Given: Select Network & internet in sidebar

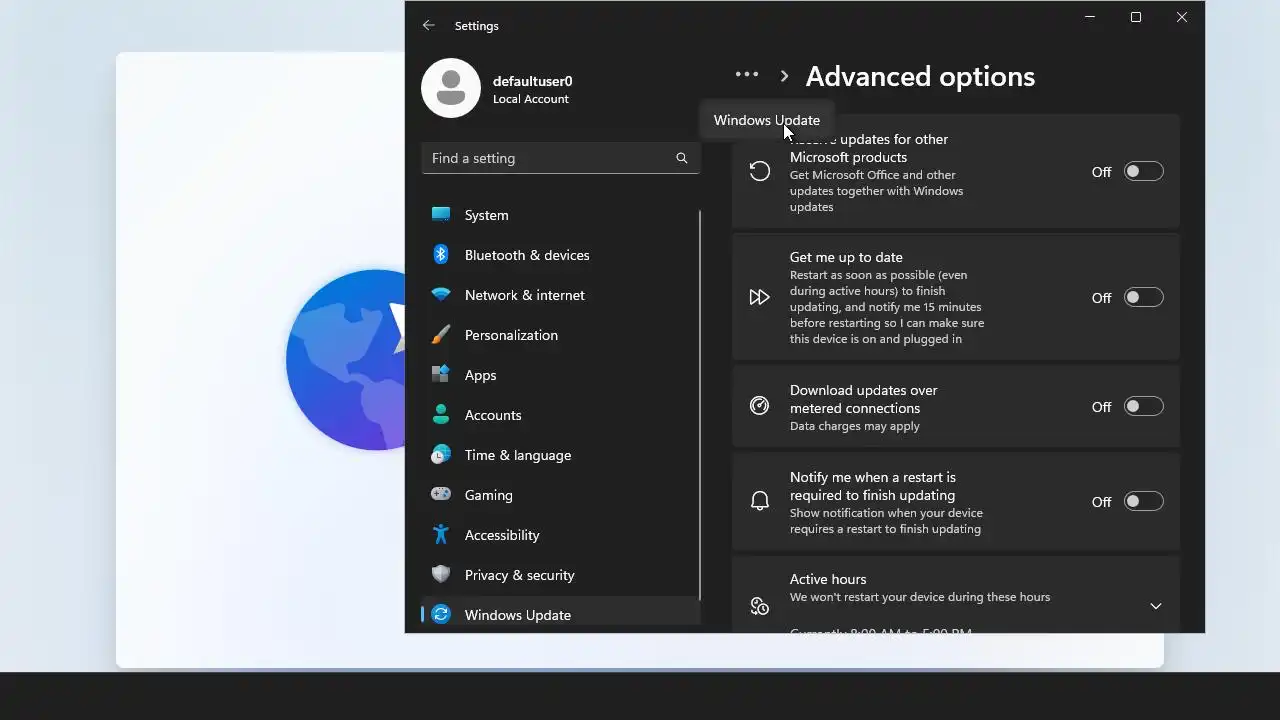Looking at the screenshot, I should coord(561,295).
